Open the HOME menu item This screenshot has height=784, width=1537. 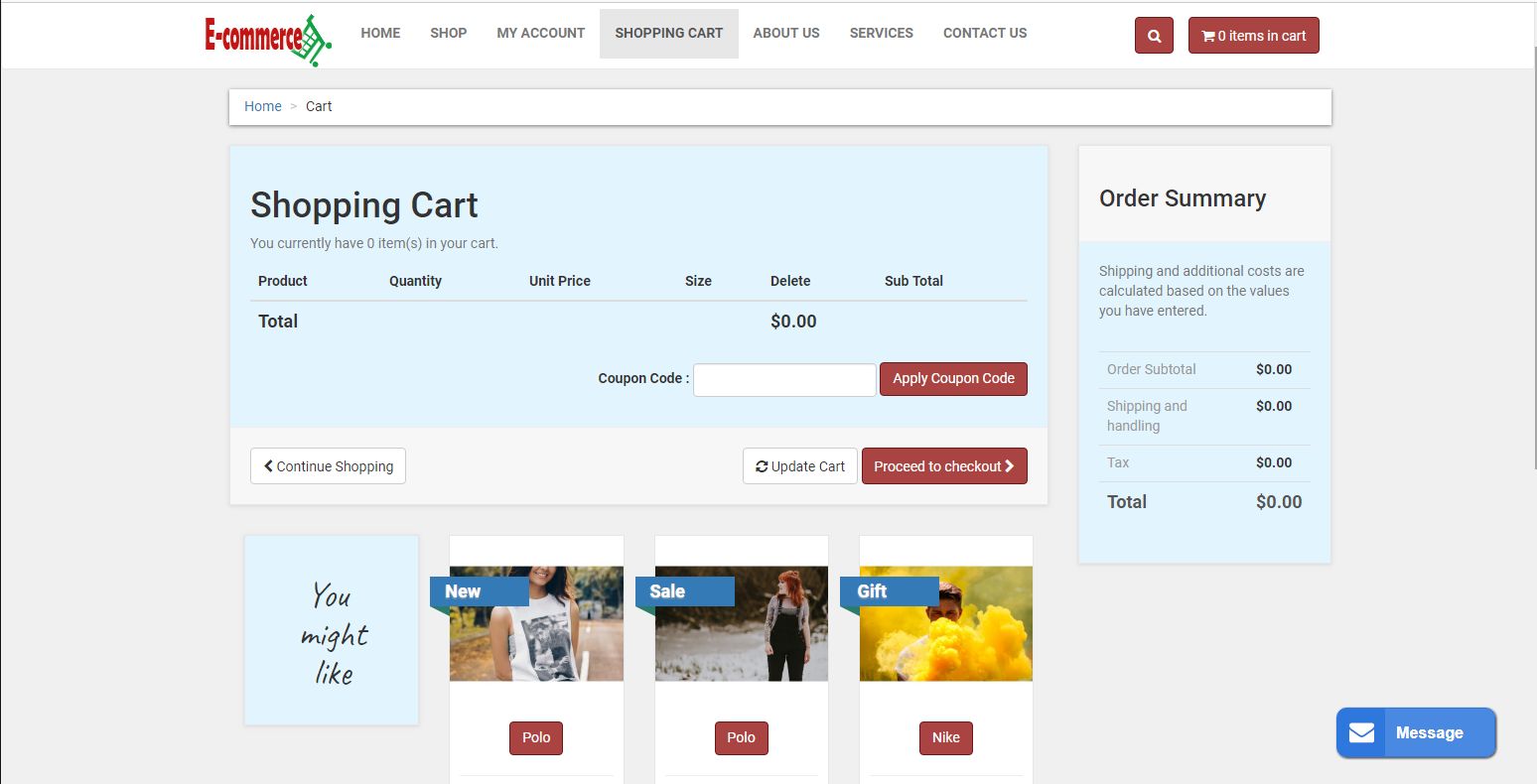380,33
